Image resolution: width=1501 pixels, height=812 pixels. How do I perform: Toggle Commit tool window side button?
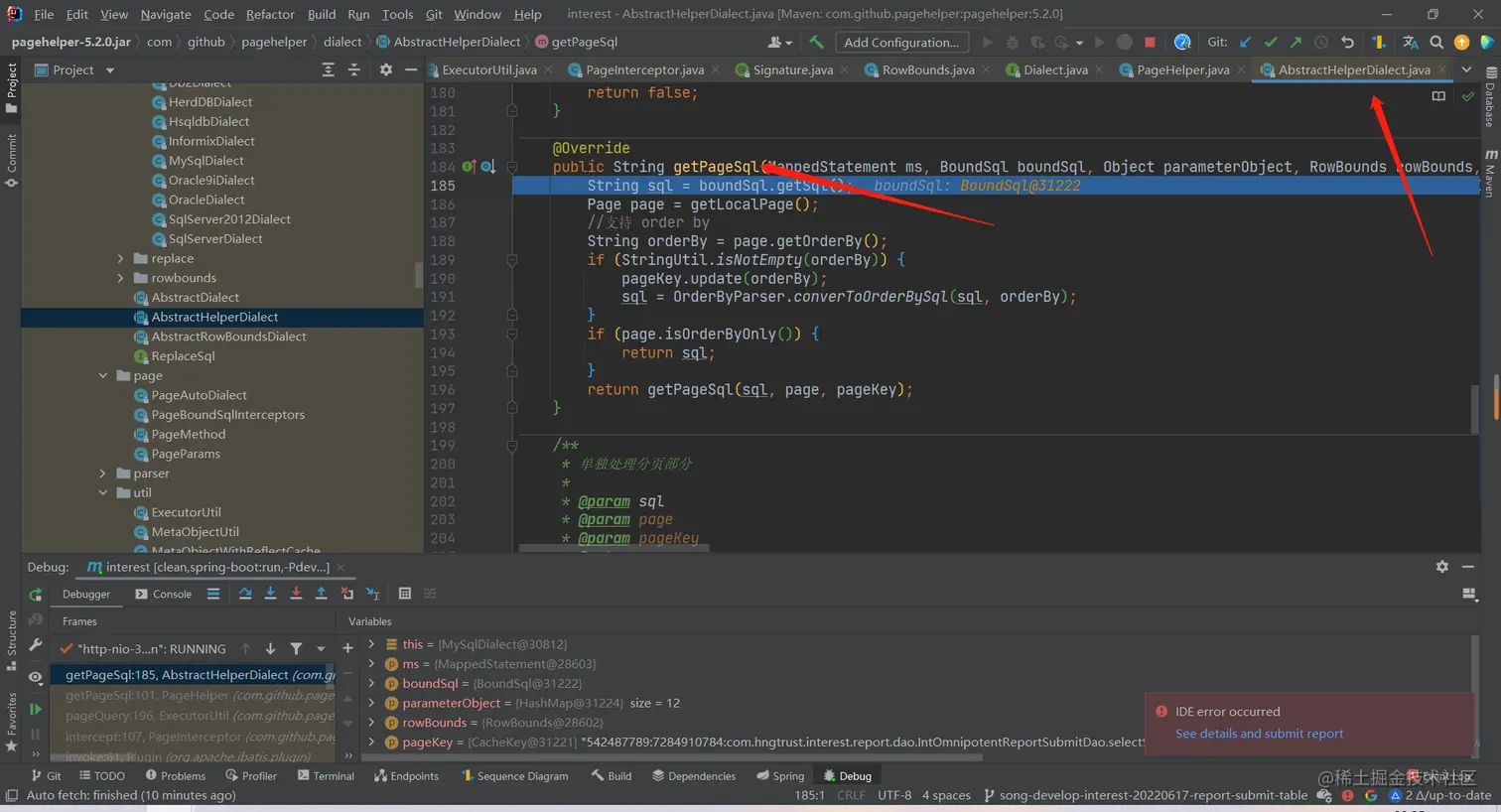pos(11,161)
